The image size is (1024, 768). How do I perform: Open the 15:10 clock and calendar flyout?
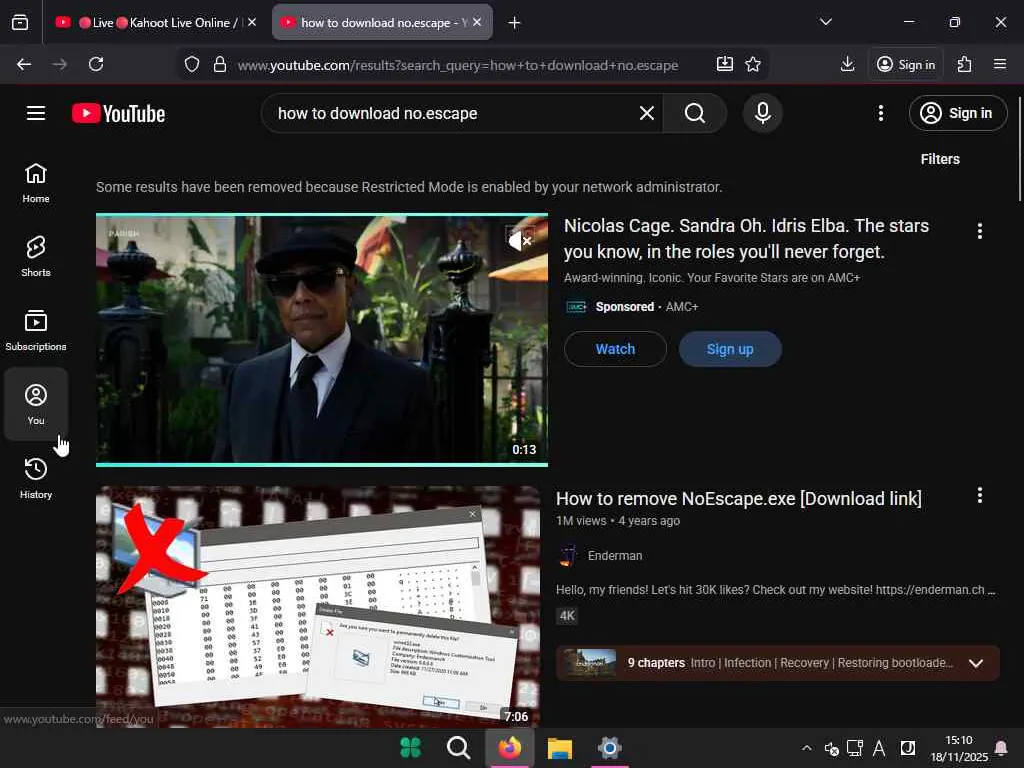click(x=959, y=748)
